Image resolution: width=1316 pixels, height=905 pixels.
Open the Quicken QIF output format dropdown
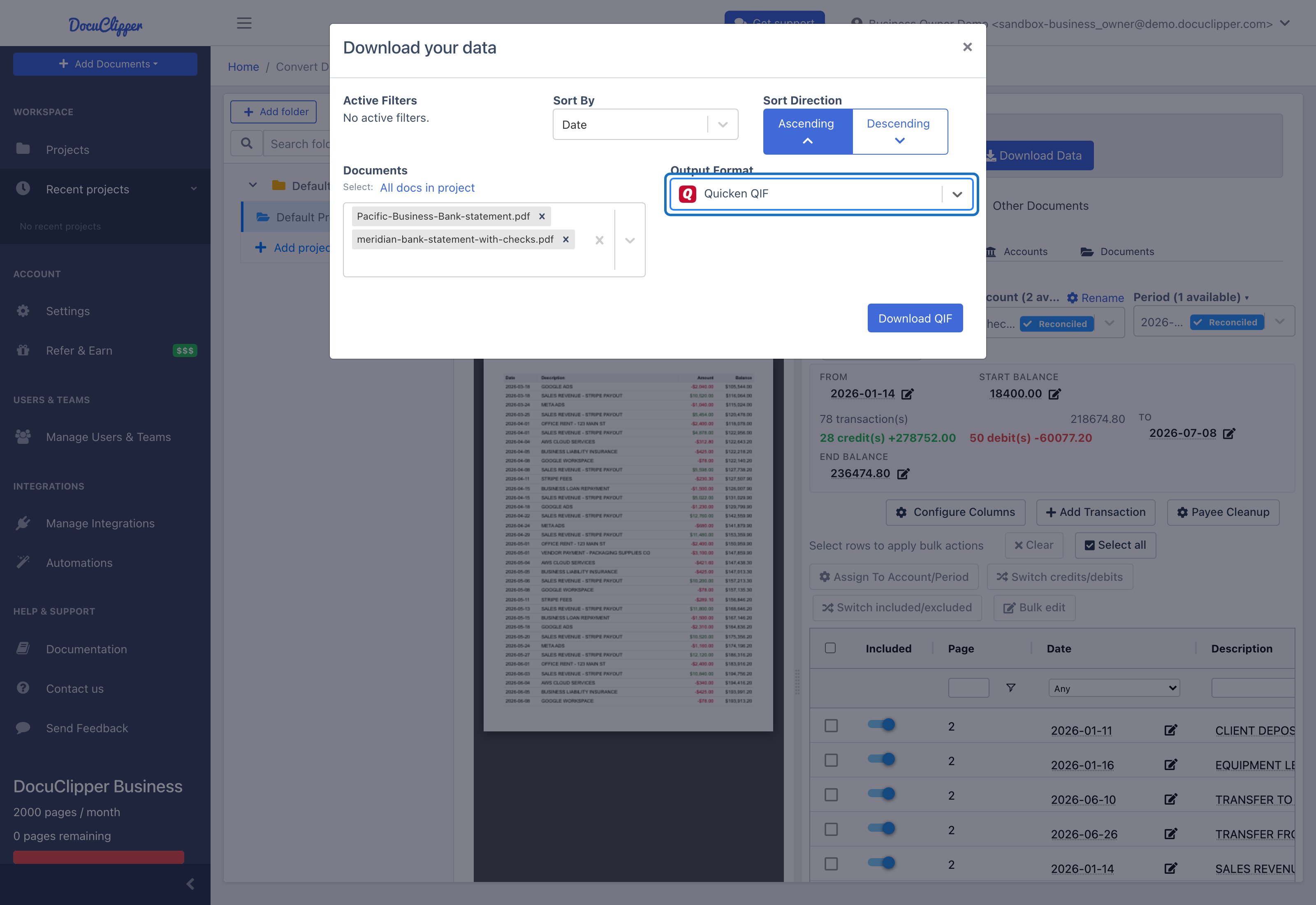pyautogui.click(x=821, y=194)
